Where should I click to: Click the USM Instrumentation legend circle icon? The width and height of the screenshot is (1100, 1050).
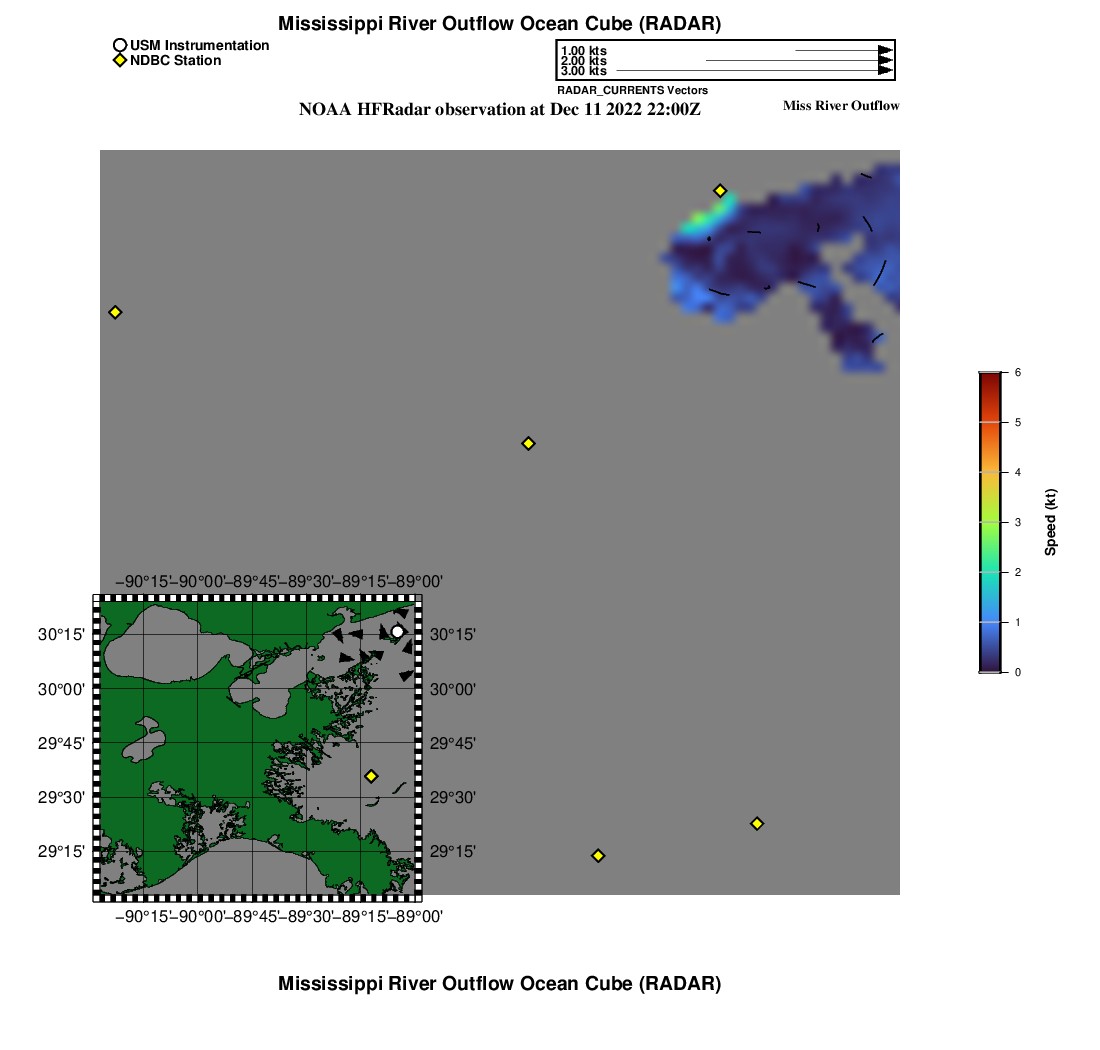pos(120,46)
